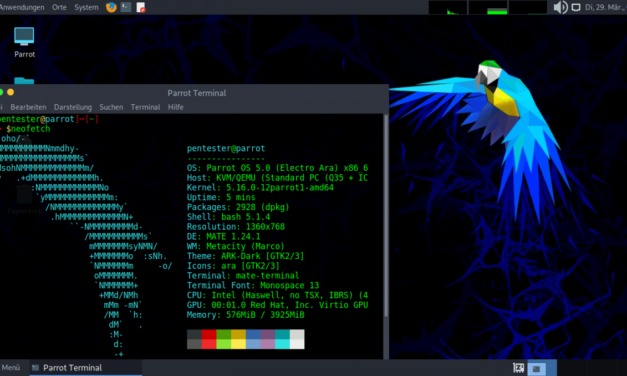Click the "Theme: ARK-Dark" line
This screenshot has width=627, height=376.
coord(246,256)
